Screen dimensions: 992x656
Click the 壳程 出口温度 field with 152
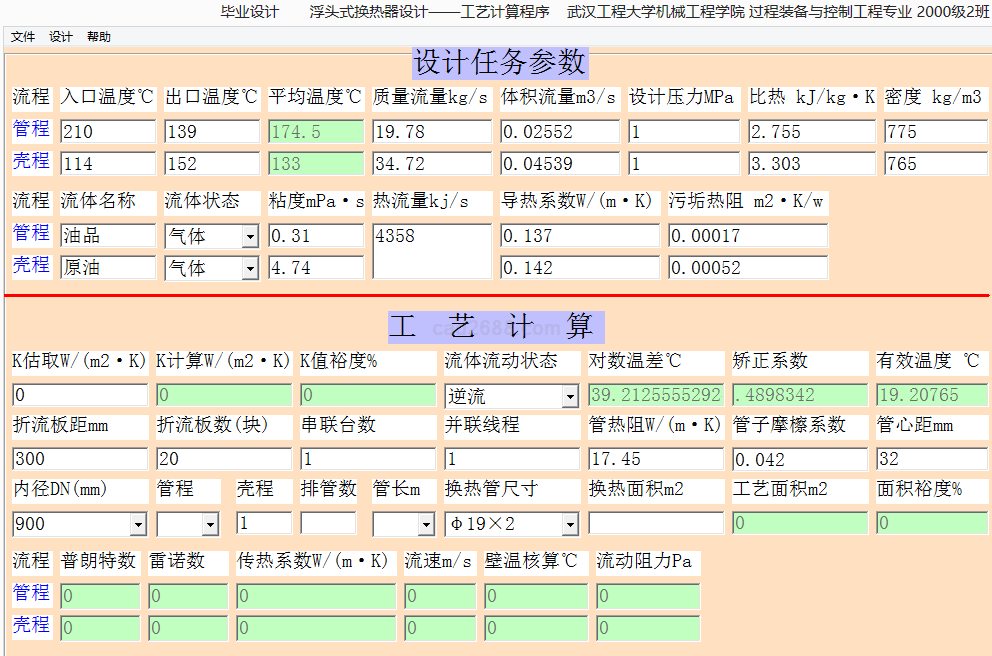pos(212,164)
